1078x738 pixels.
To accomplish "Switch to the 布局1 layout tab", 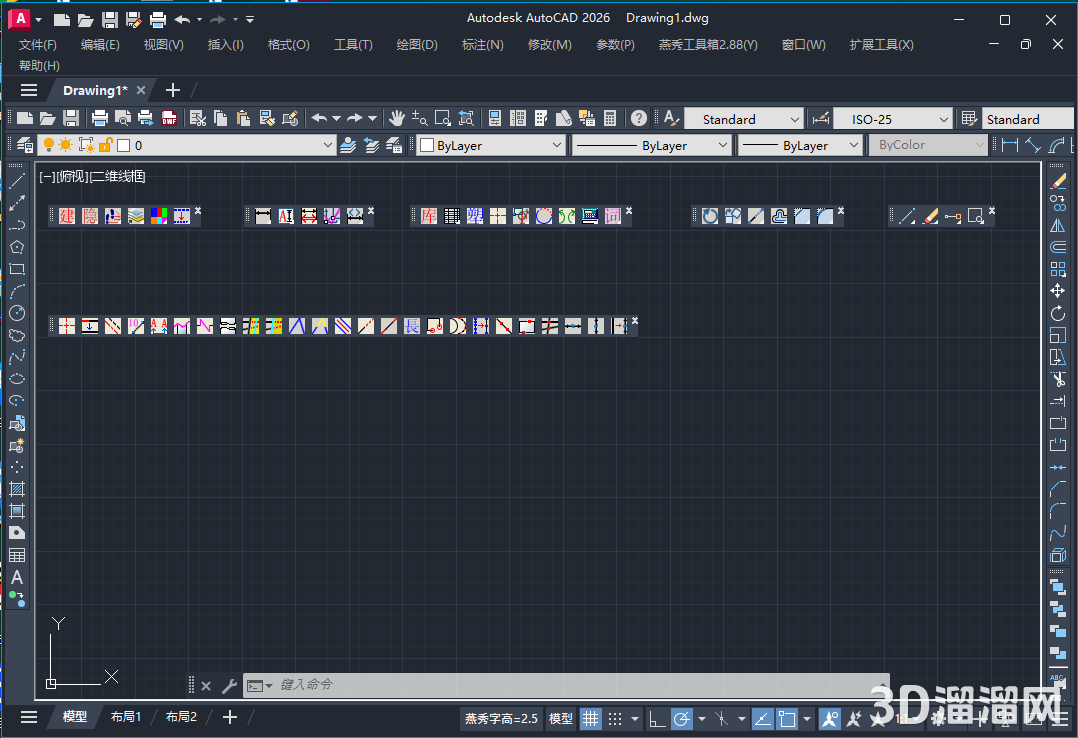I will [x=126, y=717].
